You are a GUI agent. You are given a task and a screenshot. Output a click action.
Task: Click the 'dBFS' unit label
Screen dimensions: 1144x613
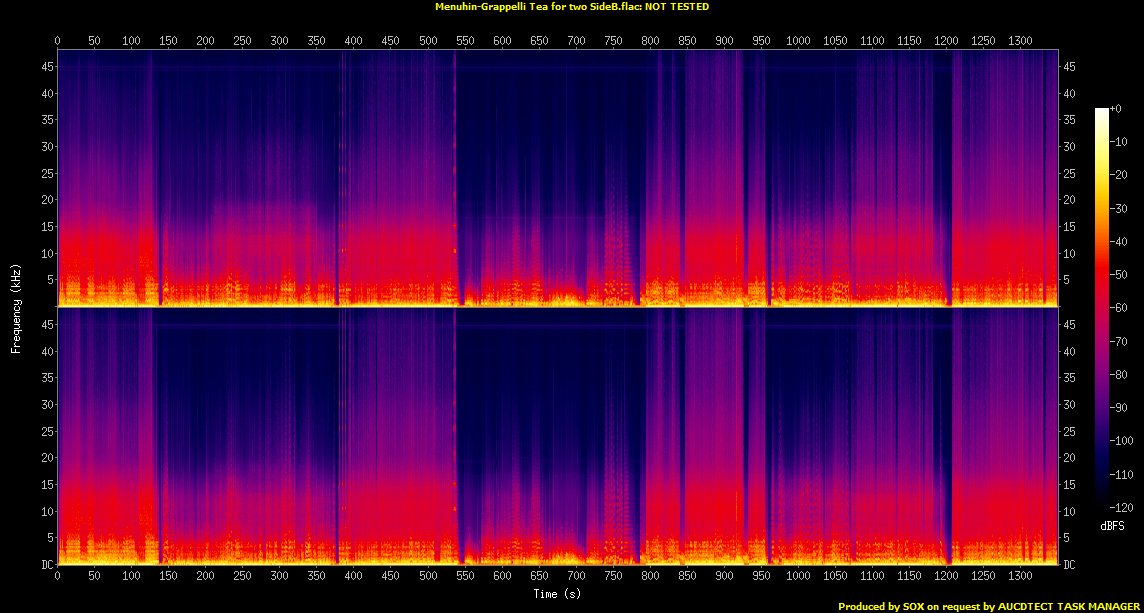[x=1112, y=525]
